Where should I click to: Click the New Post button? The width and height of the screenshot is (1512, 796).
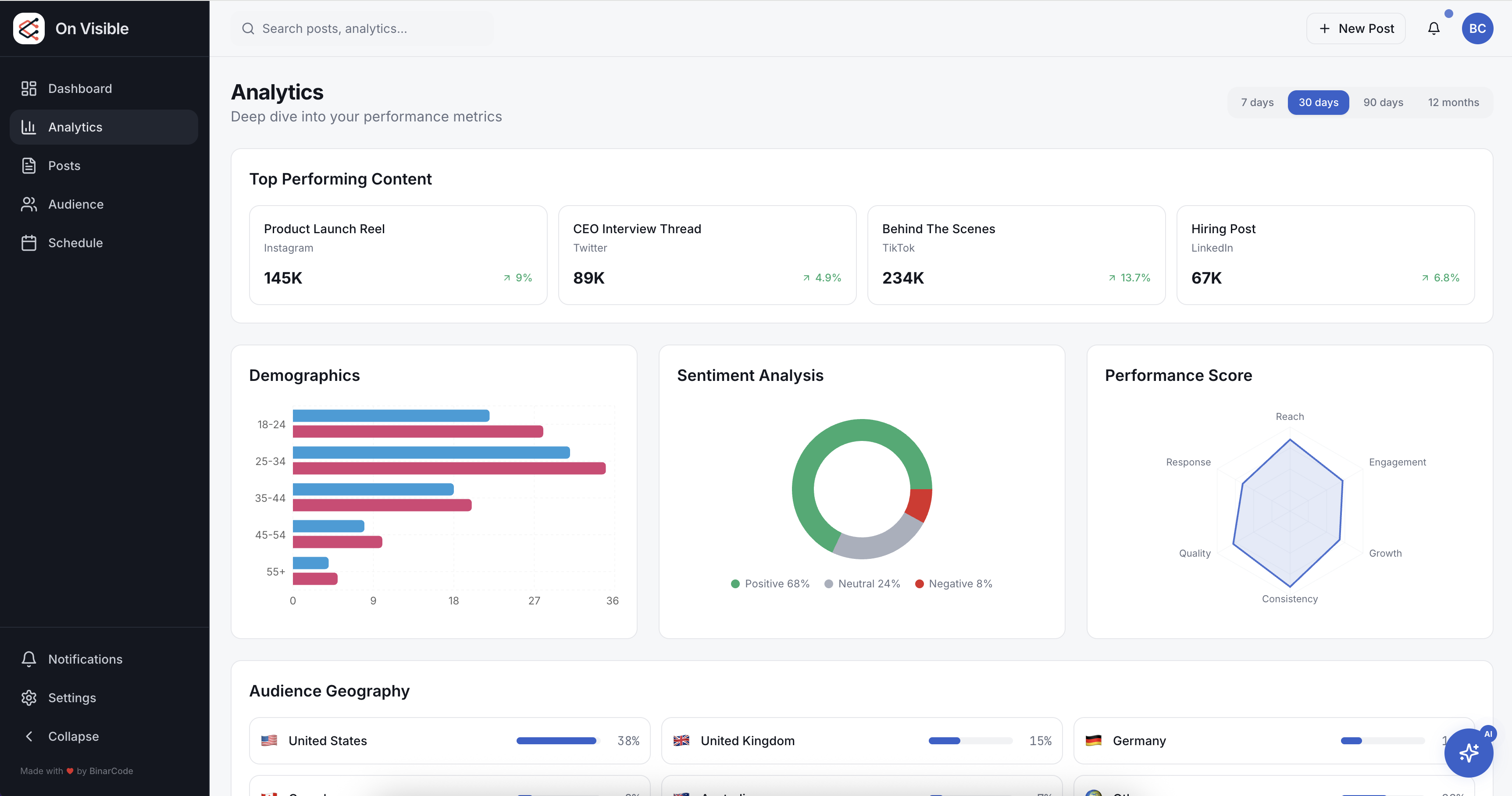coord(1356,28)
